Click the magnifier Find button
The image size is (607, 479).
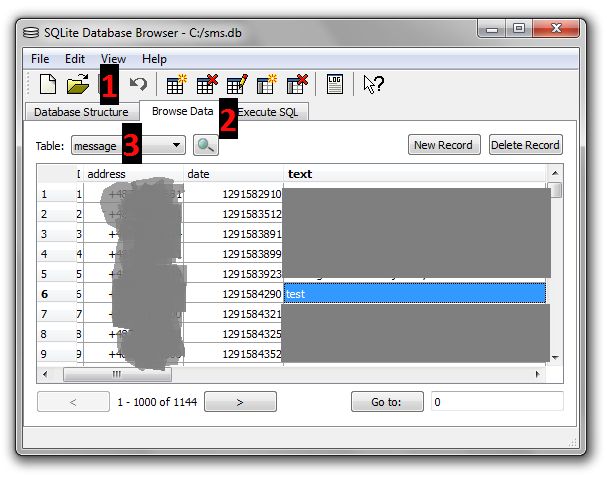coord(206,145)
